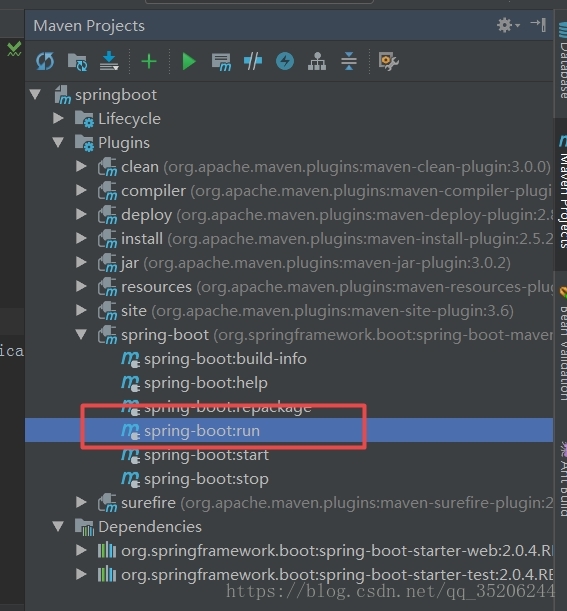The height and width of the screenshot is (611, 567).
Task: Select the springboot project row
Action: pos(289,95)
